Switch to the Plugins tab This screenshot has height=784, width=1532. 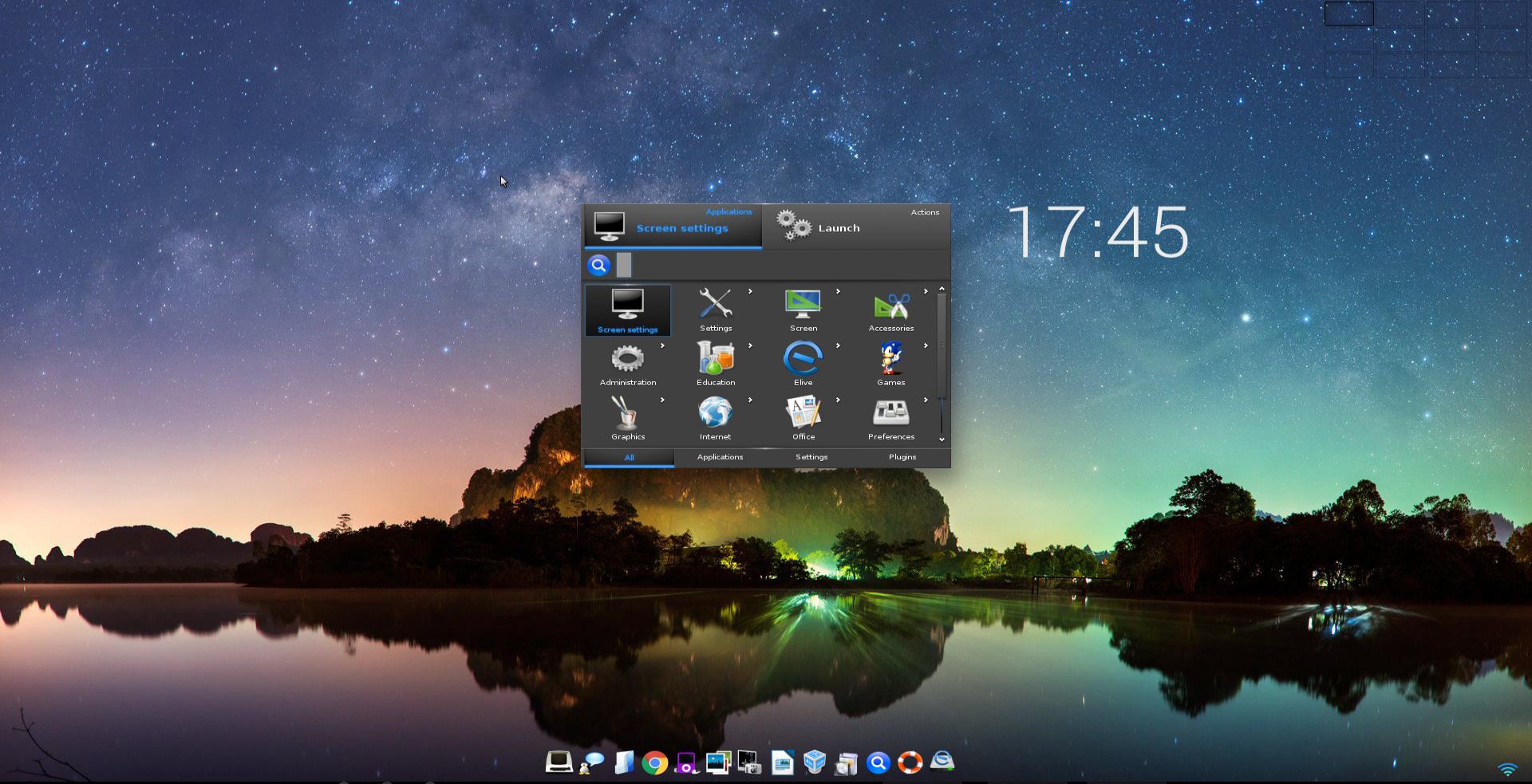point(902,457)
